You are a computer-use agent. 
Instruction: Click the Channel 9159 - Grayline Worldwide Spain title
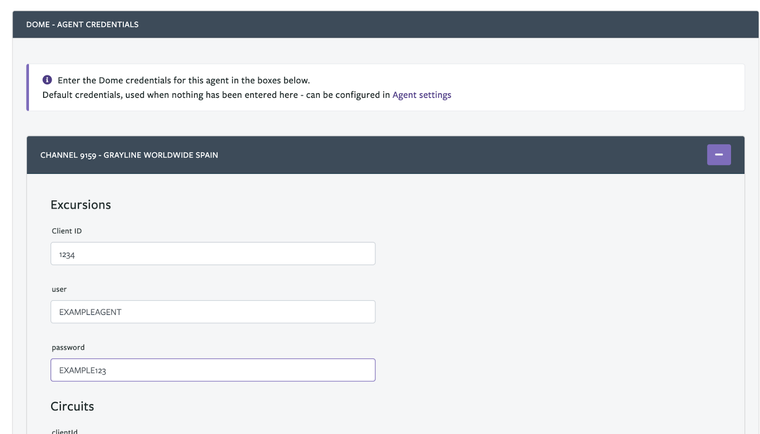[x=129, y=155]
